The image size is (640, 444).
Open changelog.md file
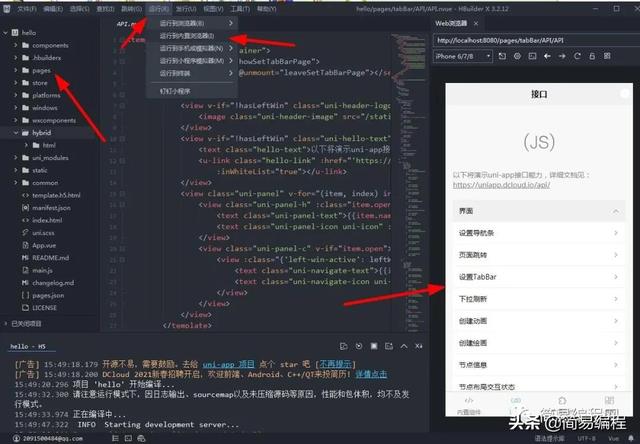(x=53, y=283)
